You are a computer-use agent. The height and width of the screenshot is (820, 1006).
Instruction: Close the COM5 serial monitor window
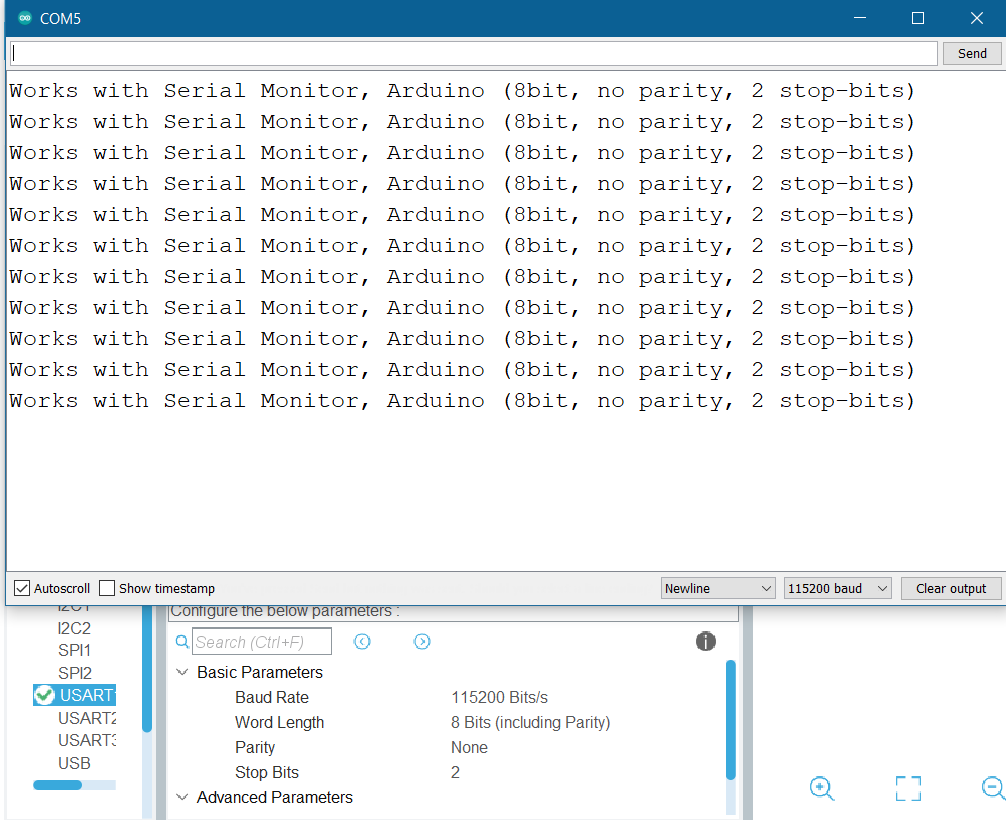pos(976,18)
